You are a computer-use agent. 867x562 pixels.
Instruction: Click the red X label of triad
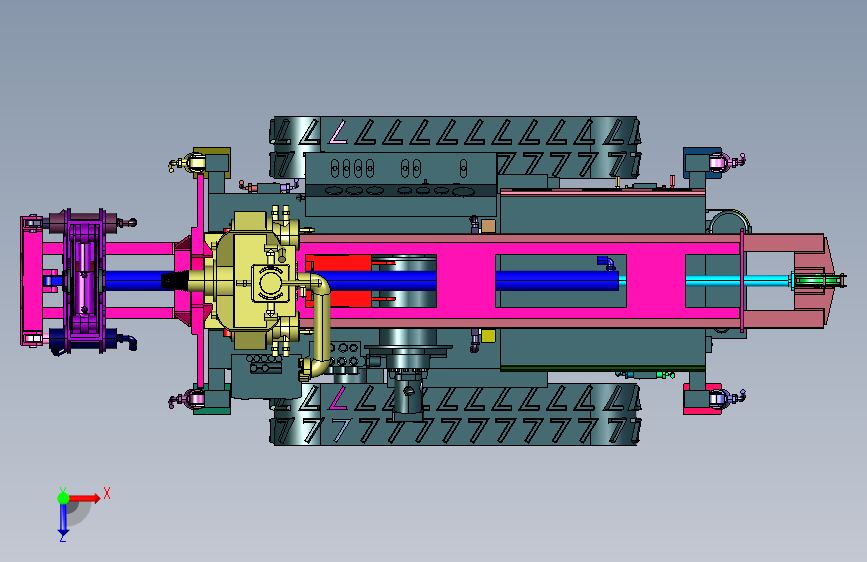point(107,493)
